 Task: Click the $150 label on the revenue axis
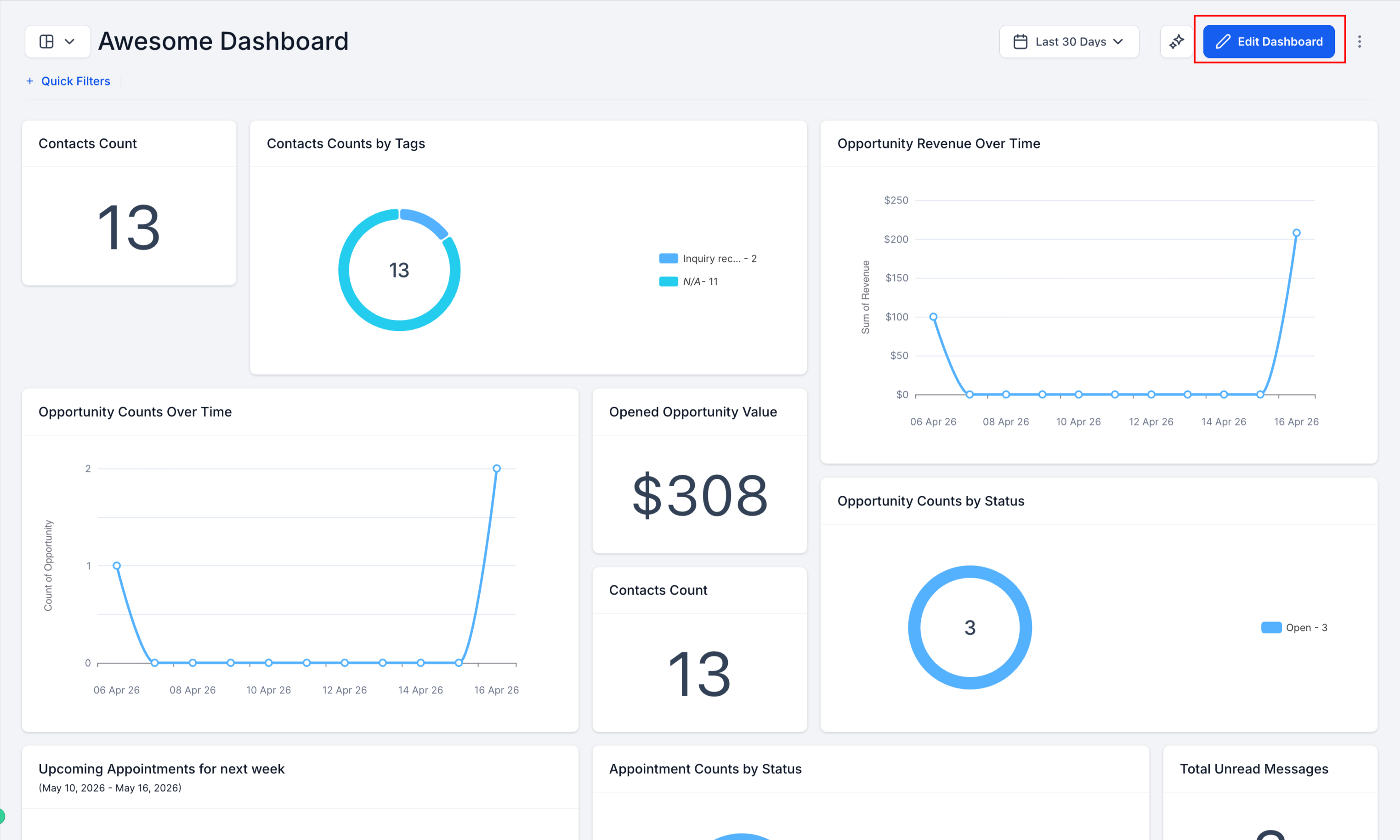click(x=897, y=278)
